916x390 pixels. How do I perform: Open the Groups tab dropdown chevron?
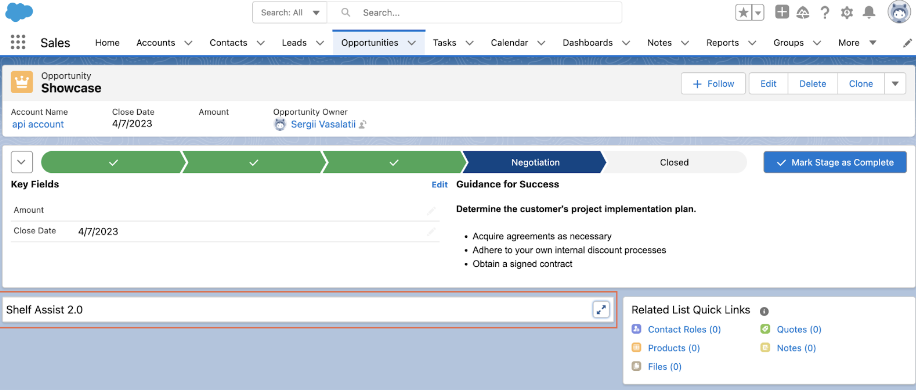point(817,43)
